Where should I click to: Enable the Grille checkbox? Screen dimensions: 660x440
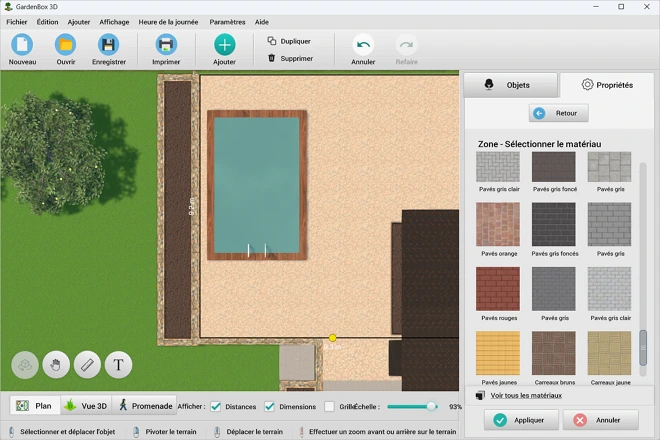pyautogui.click(x=330, y=407)
